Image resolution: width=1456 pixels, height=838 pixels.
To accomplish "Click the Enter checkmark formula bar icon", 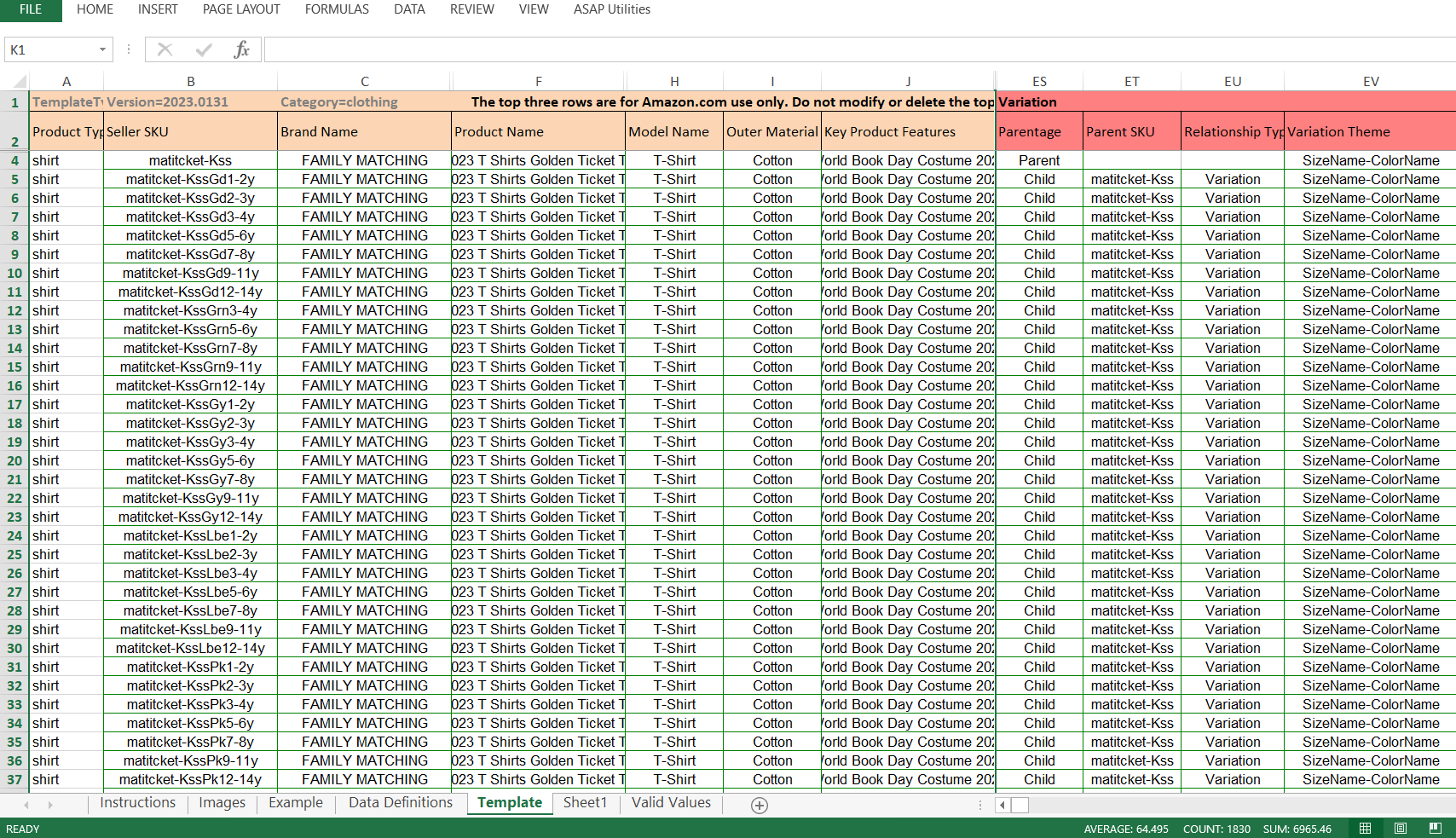I will tap(203, 49).
